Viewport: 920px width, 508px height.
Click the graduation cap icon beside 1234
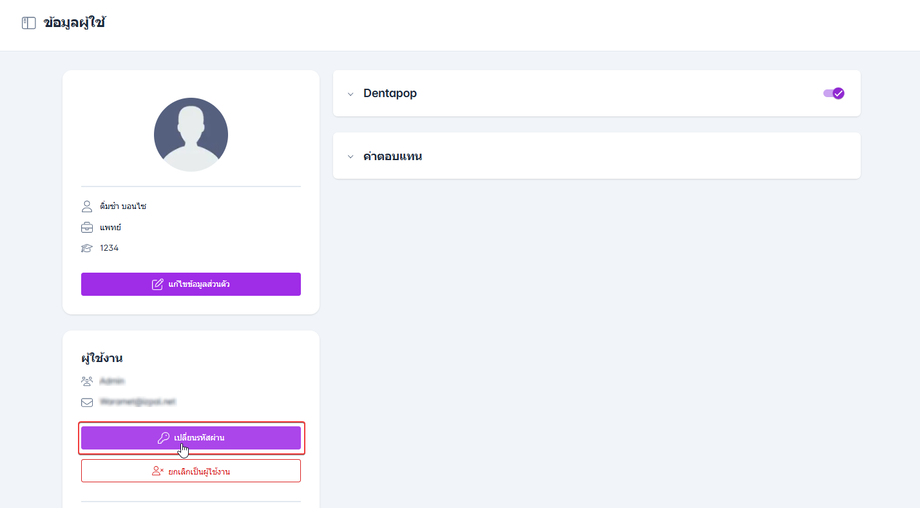[x=87, y=248]
